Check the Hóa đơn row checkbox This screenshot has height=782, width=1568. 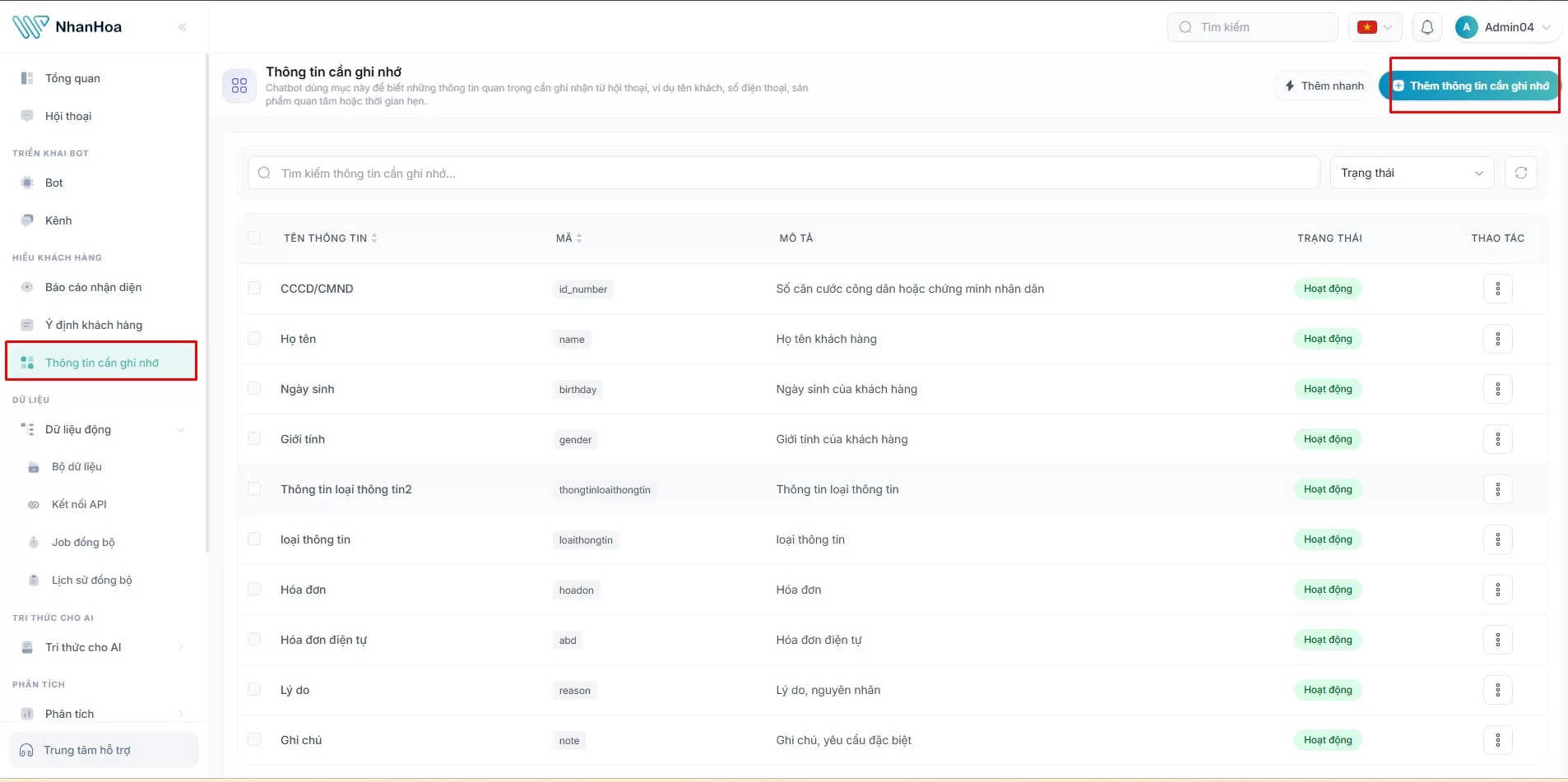(x=254, y=589)
